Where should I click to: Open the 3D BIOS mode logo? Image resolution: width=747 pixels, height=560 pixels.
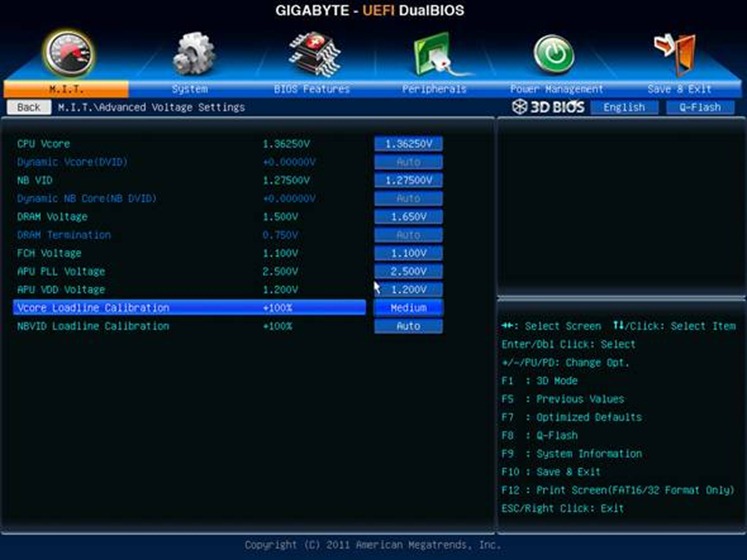pyautogui.click(x=548, y=107)
